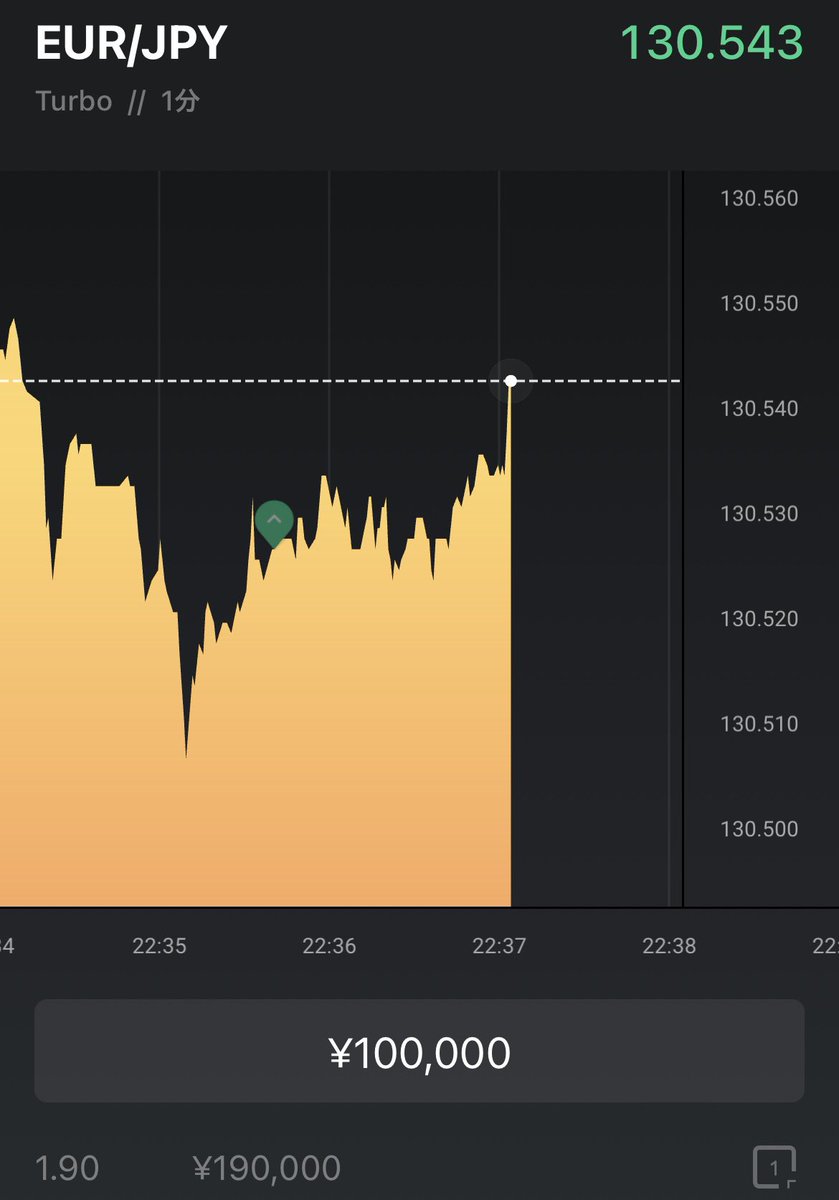
Task: Tap the 130.540 price axis label
Action: 759,408
